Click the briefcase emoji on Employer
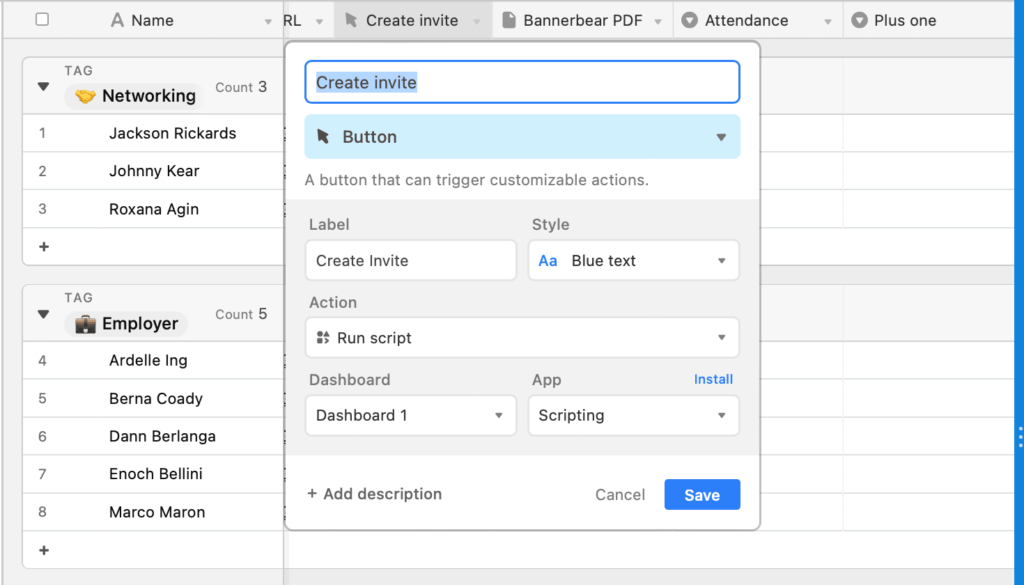This screenshot has height=585, width=1024. pos(85,323)
